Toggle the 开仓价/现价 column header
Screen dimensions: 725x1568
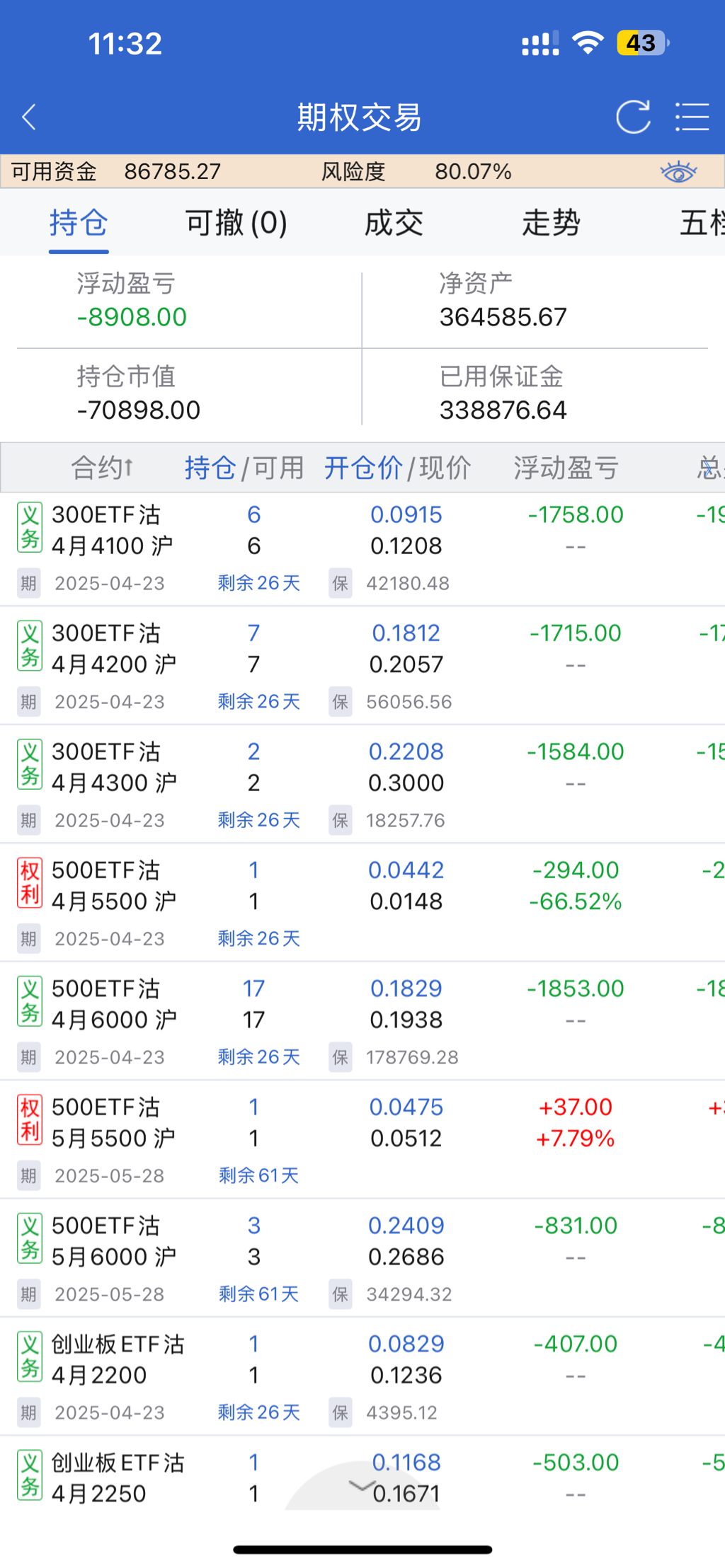click(397, 468)
